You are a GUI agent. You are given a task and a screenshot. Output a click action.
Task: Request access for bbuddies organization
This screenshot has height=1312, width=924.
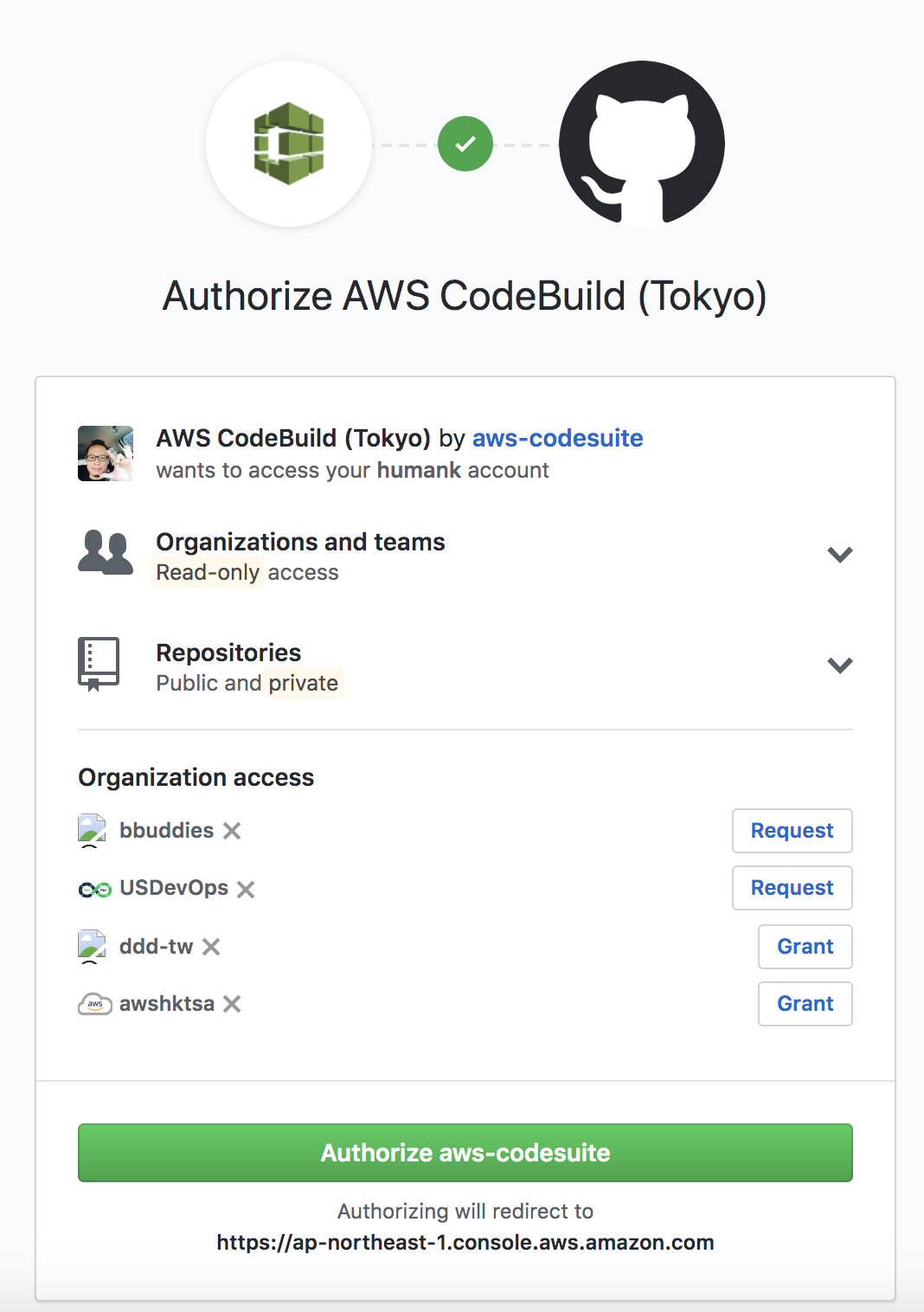(792, 831)
